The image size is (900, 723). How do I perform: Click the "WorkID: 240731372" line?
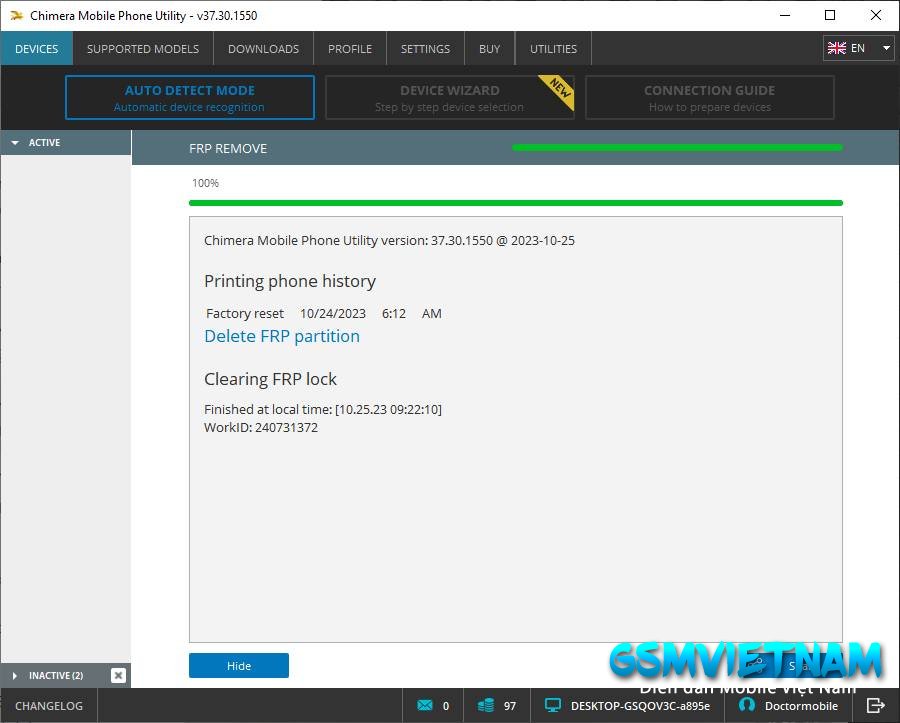[x=261, y=427]
